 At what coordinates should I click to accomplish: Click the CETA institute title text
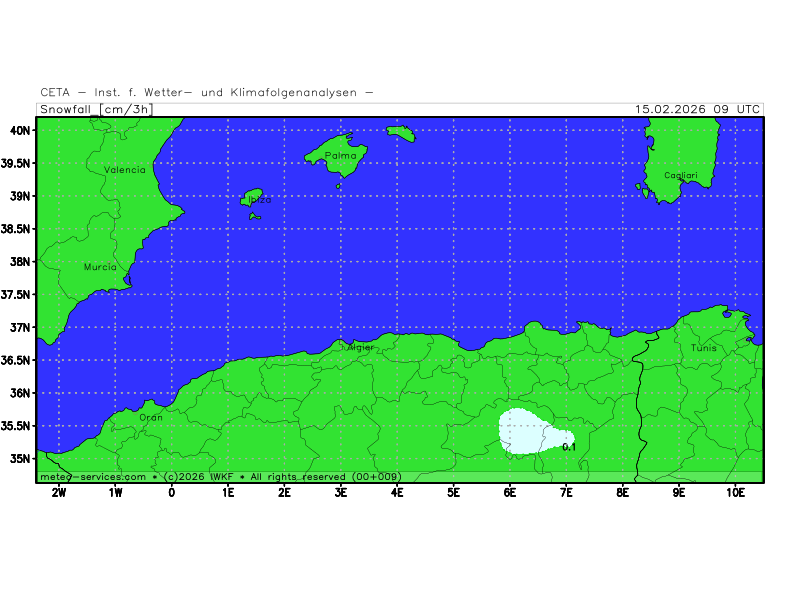click(x=207, y=92)
